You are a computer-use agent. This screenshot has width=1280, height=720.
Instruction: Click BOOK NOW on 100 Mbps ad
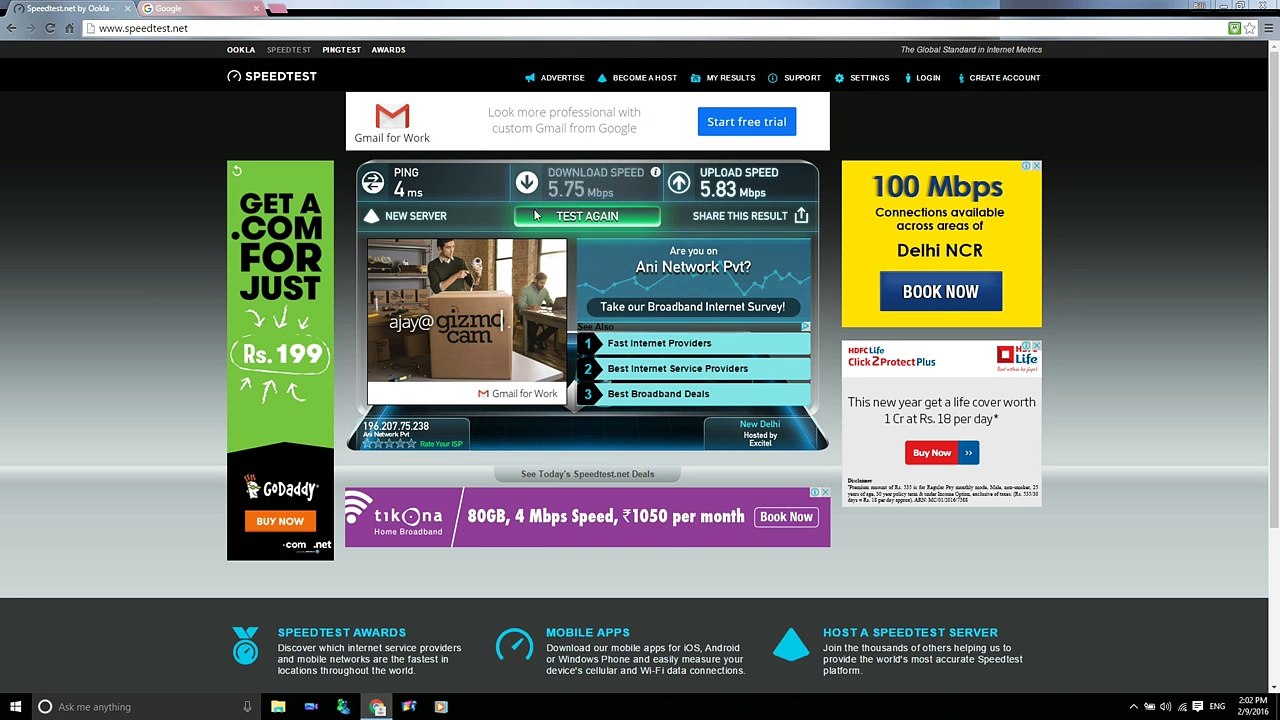(x=941, y=292)
